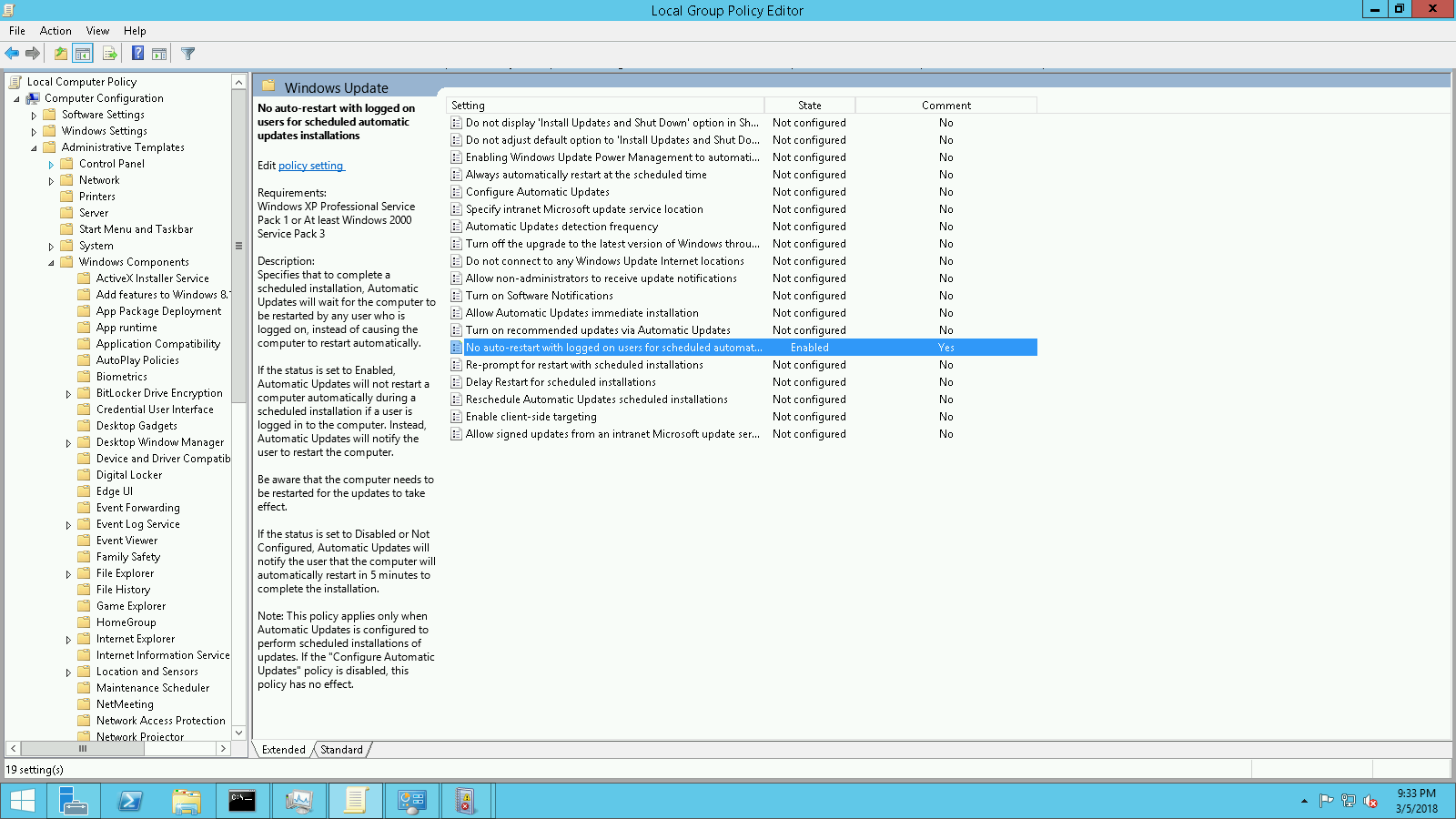The image size is (1456, 819).
Task: Expand the System tree node
Action: coord(51,247)
